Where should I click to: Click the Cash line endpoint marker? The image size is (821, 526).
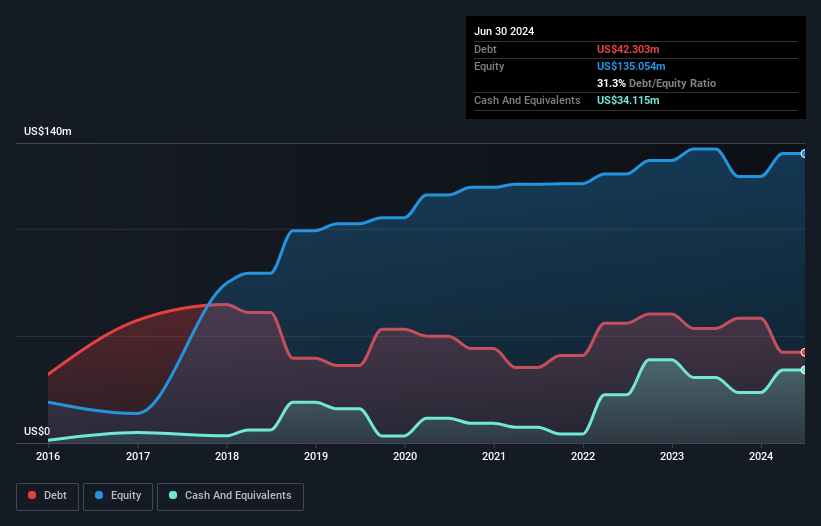[803, 370]
